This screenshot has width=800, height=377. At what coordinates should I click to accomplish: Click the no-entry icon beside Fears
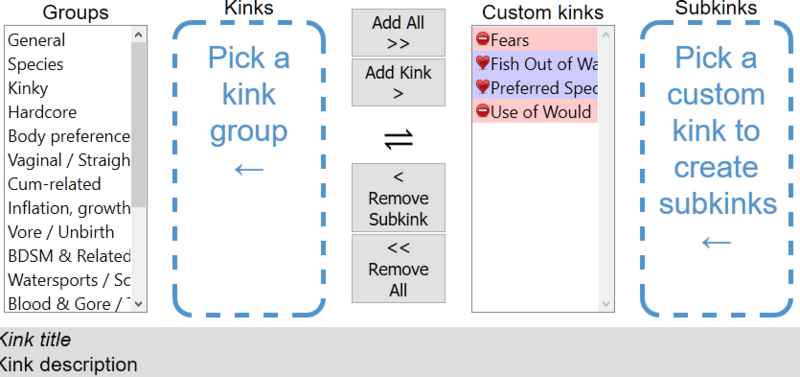(x=482, y=38)
